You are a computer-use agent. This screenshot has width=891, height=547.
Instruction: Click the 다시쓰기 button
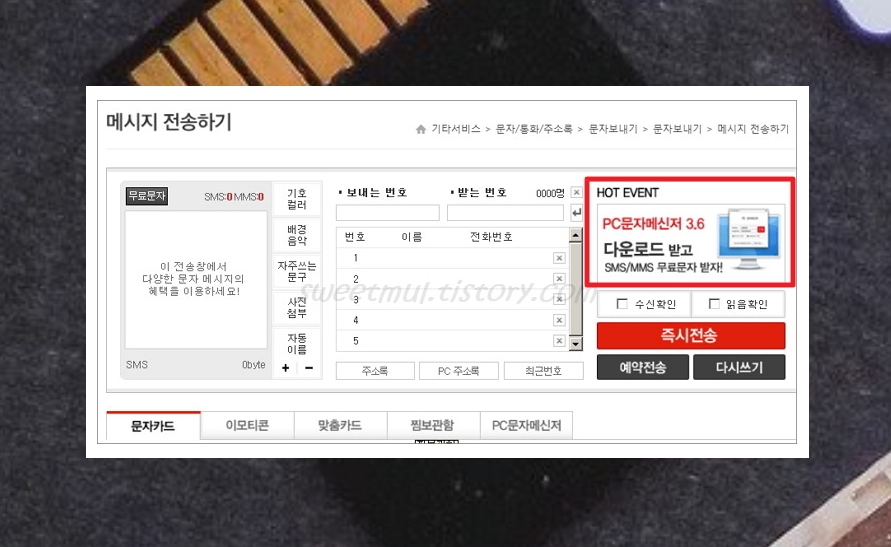(x=739, y=368)
